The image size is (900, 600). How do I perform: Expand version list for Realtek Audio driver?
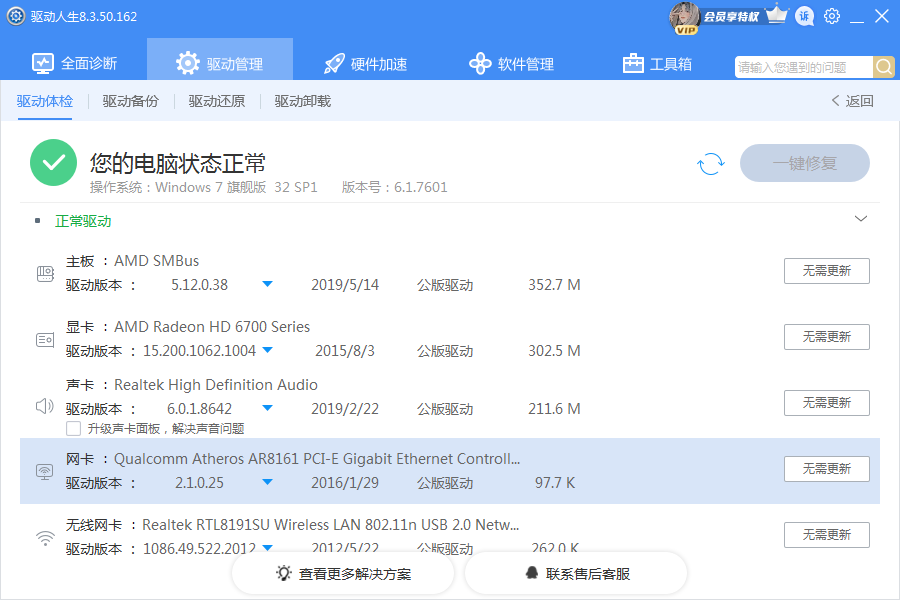click(267, 409)
